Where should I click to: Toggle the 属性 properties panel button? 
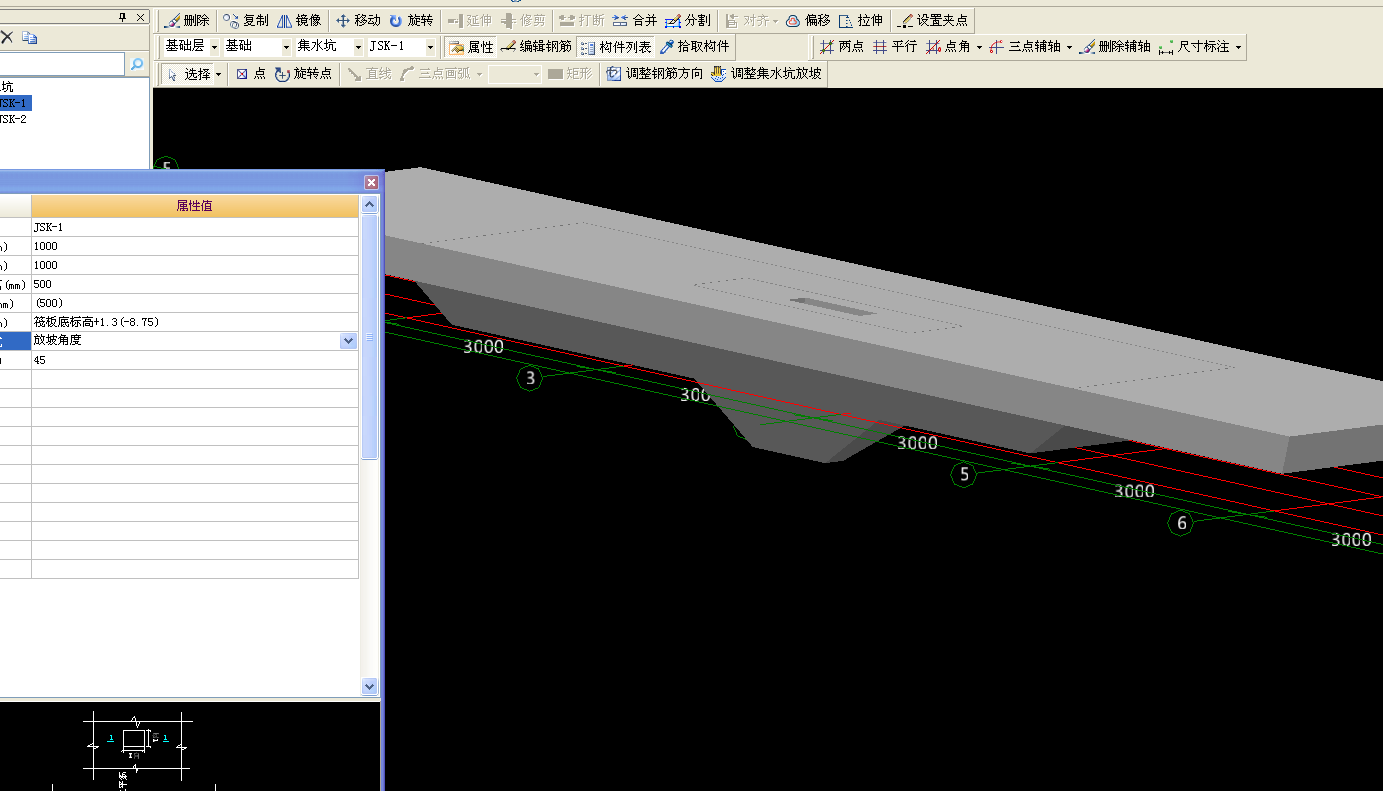[471, 47]
